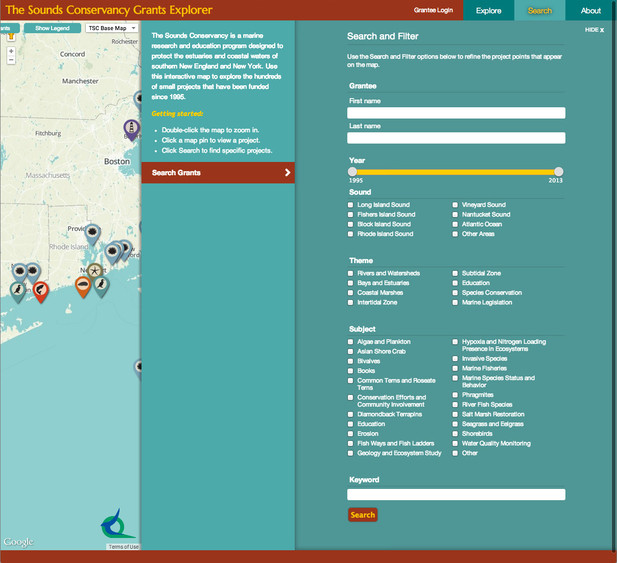617x563 pixels.
Task: Click the 1995 year slider handle
Action: point(353,172)
